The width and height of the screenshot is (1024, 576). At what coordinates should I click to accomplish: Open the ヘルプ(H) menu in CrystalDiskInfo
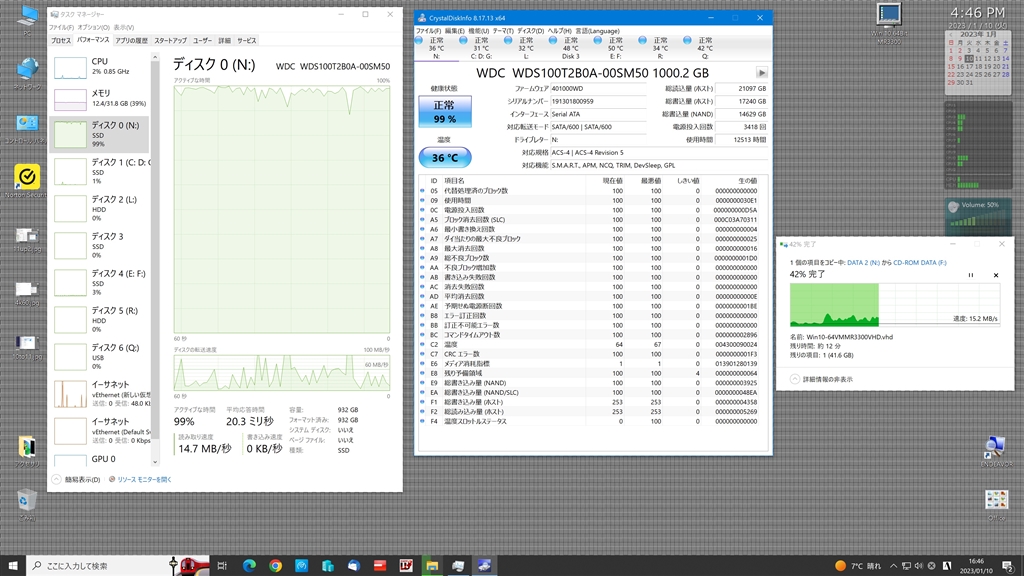coord(560,31)
